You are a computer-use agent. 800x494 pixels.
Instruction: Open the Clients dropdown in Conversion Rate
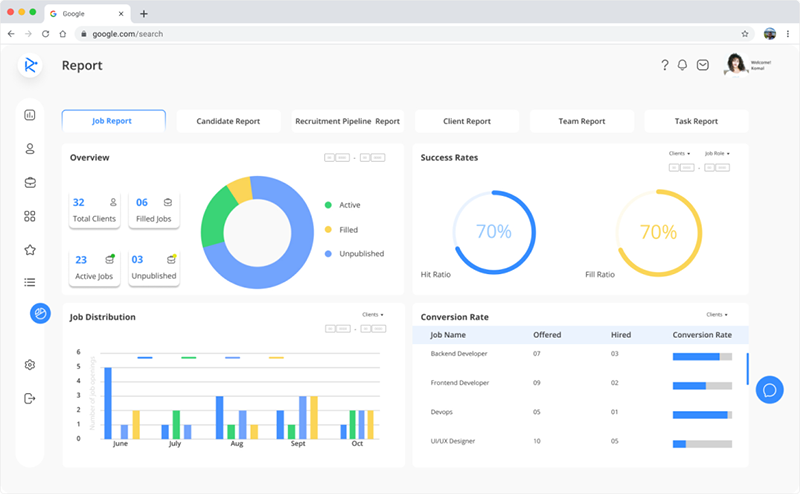click(x=717, y=314)
